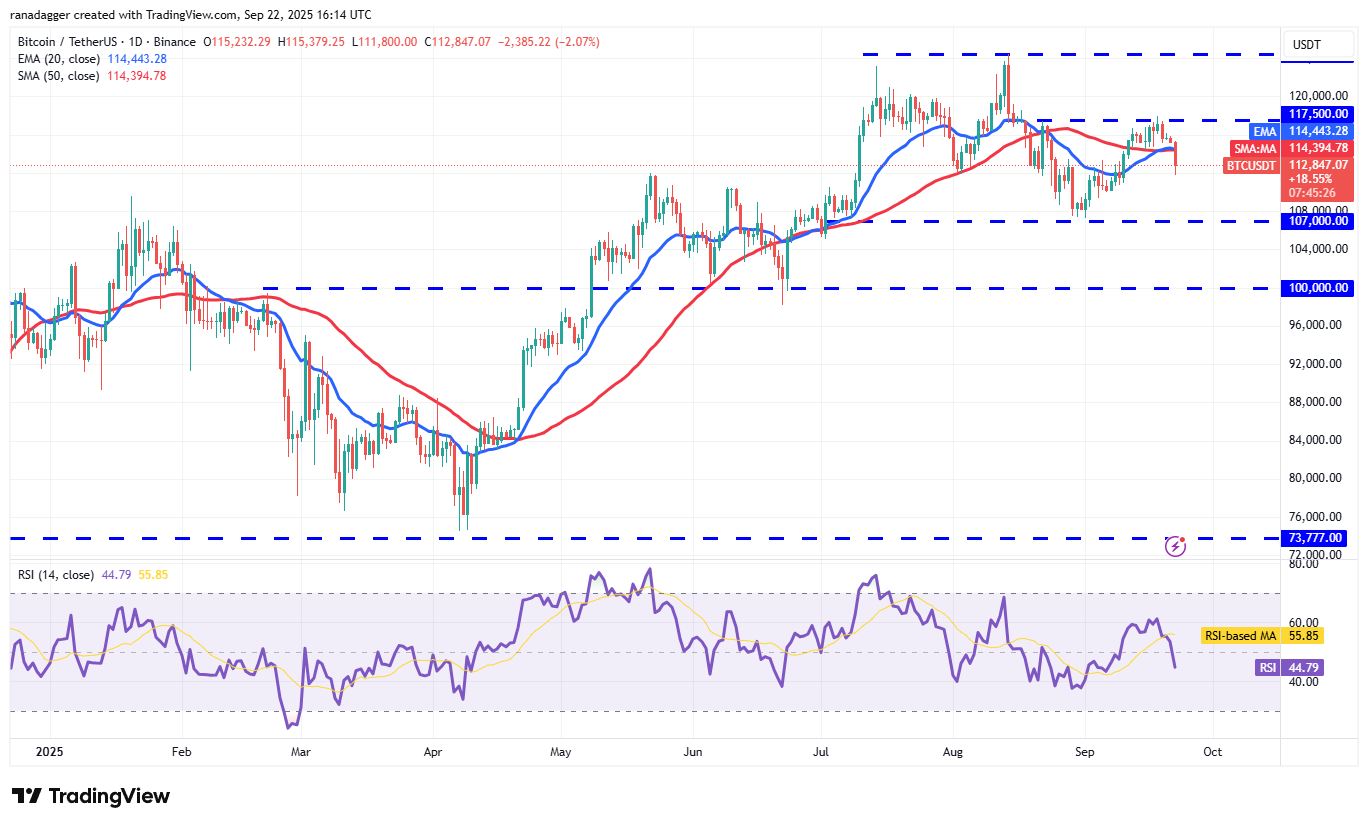Click the 107,000.00 blue price flag
This screenshot has height=826, width=1368.
click(x=1317, y=221)
